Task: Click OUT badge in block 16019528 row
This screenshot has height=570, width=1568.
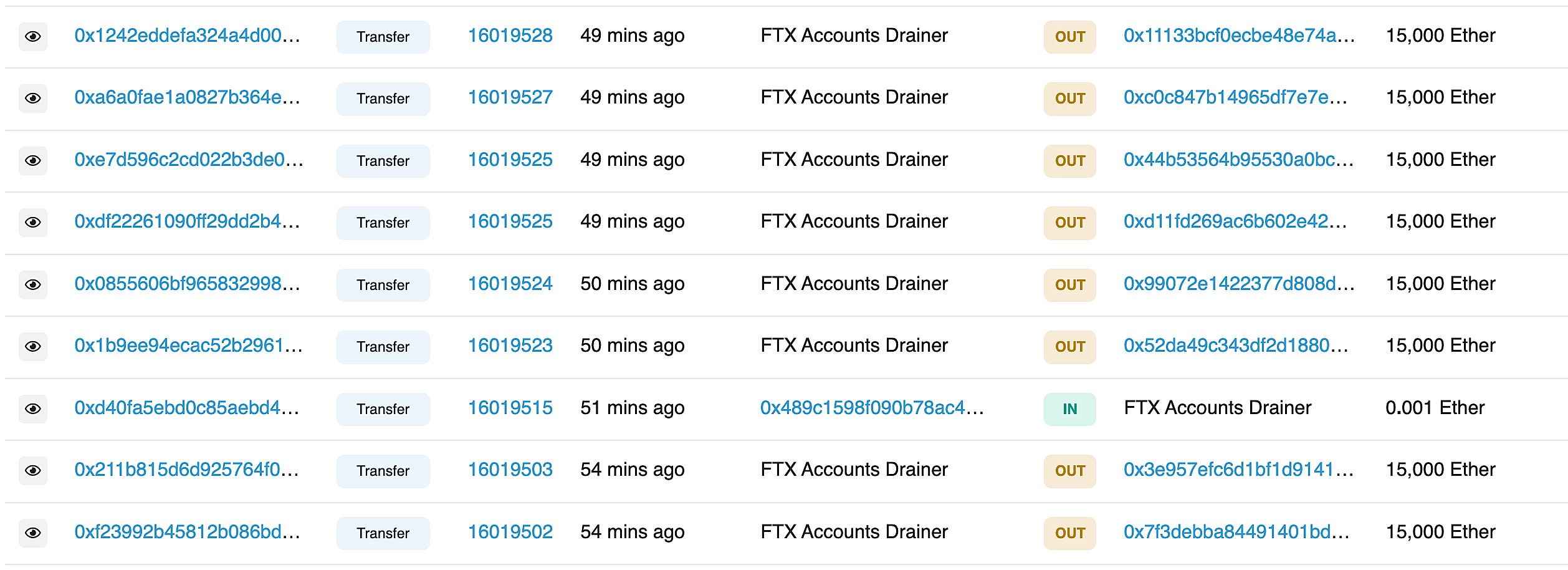Action: point(1069,37)
